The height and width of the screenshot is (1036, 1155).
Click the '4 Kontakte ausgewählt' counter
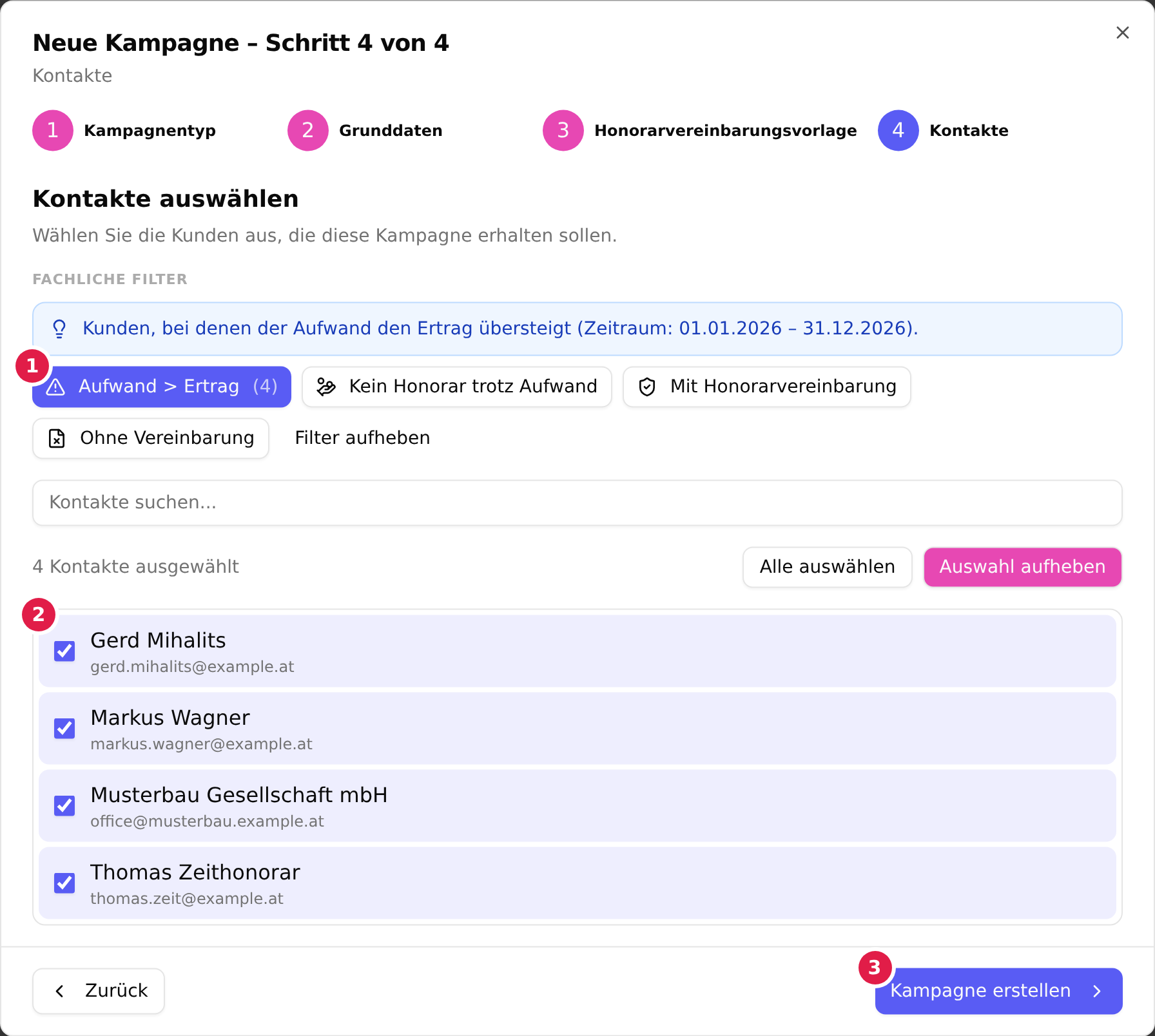[x=136, y=567]
